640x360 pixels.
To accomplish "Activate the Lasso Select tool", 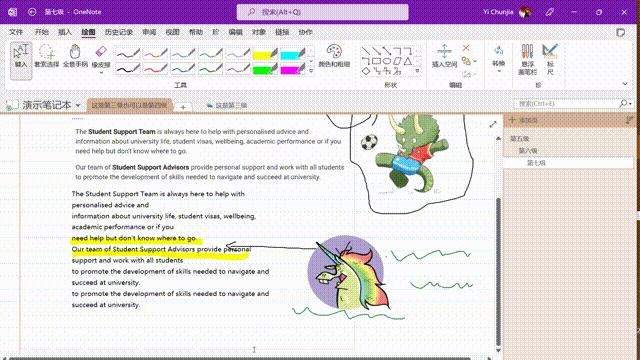I will [47, 56].
